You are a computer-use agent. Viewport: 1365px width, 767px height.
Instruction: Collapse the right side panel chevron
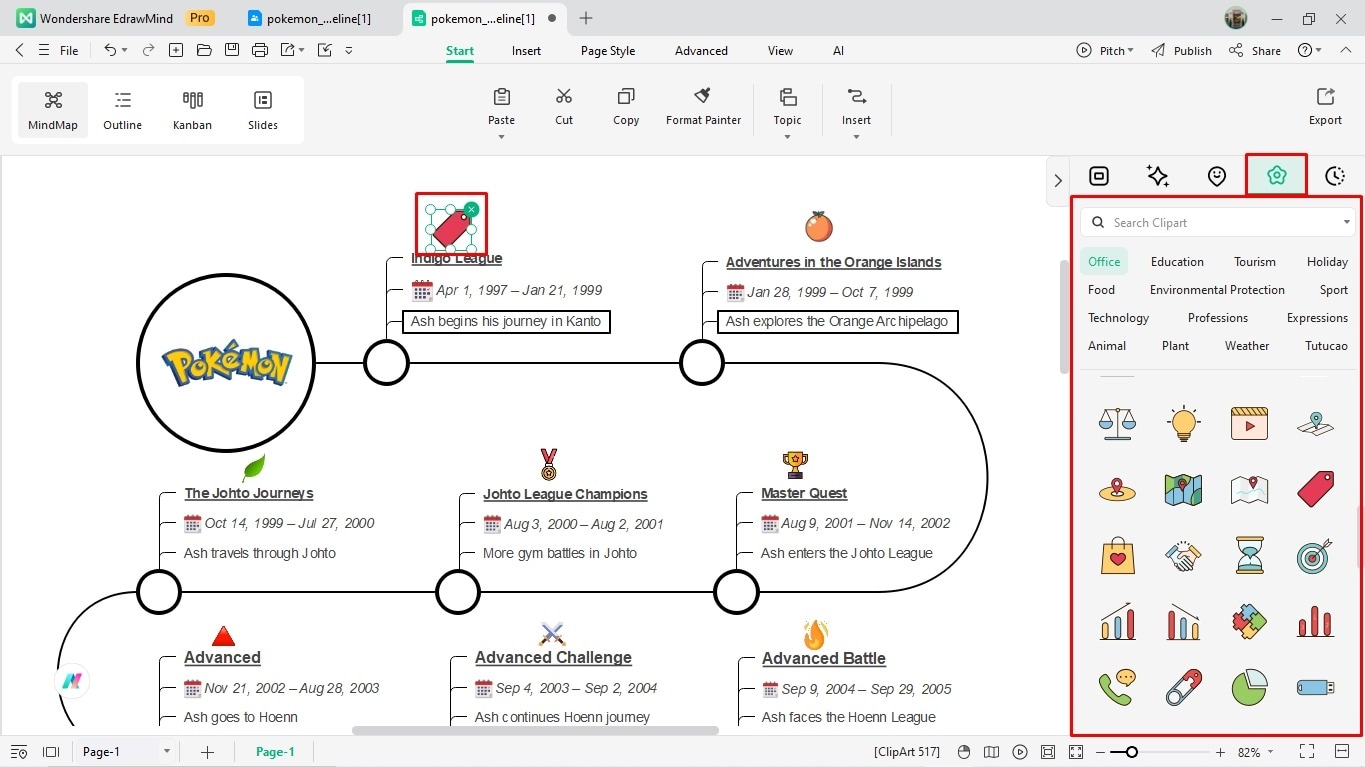click(1058, 181)
